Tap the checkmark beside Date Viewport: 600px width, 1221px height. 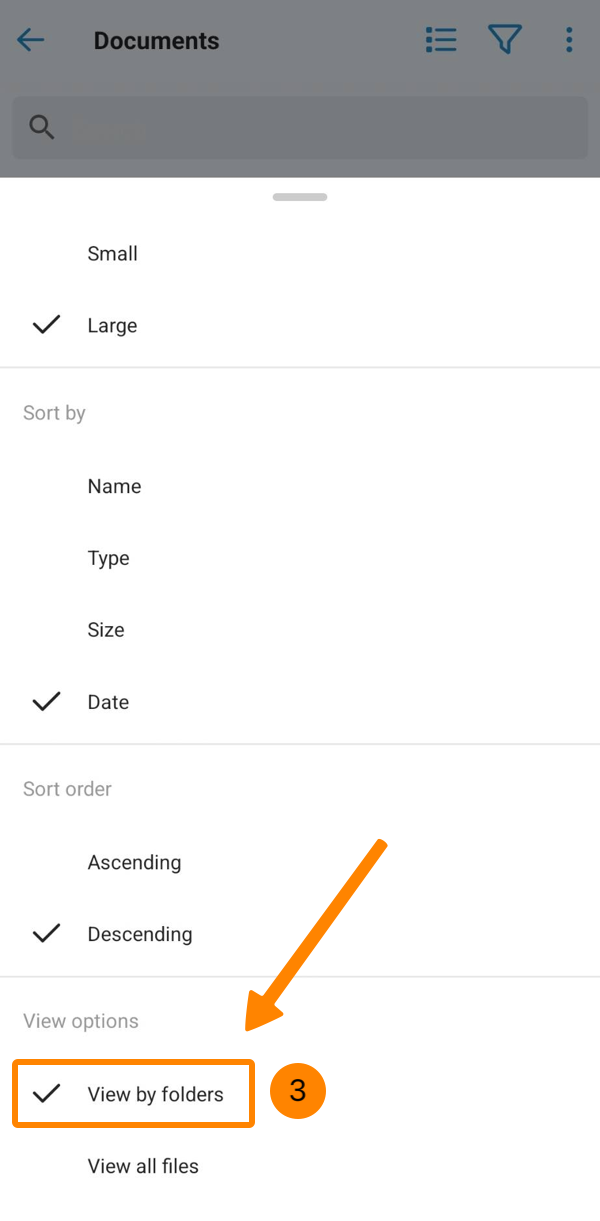tap(46, 701)
